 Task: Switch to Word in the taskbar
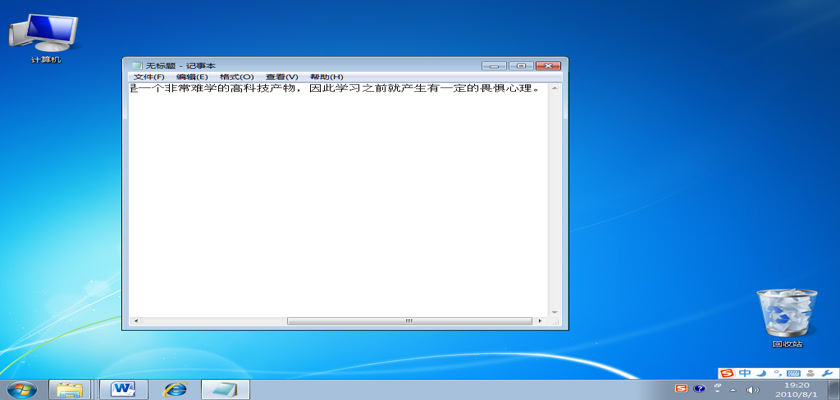coord(123,388)
